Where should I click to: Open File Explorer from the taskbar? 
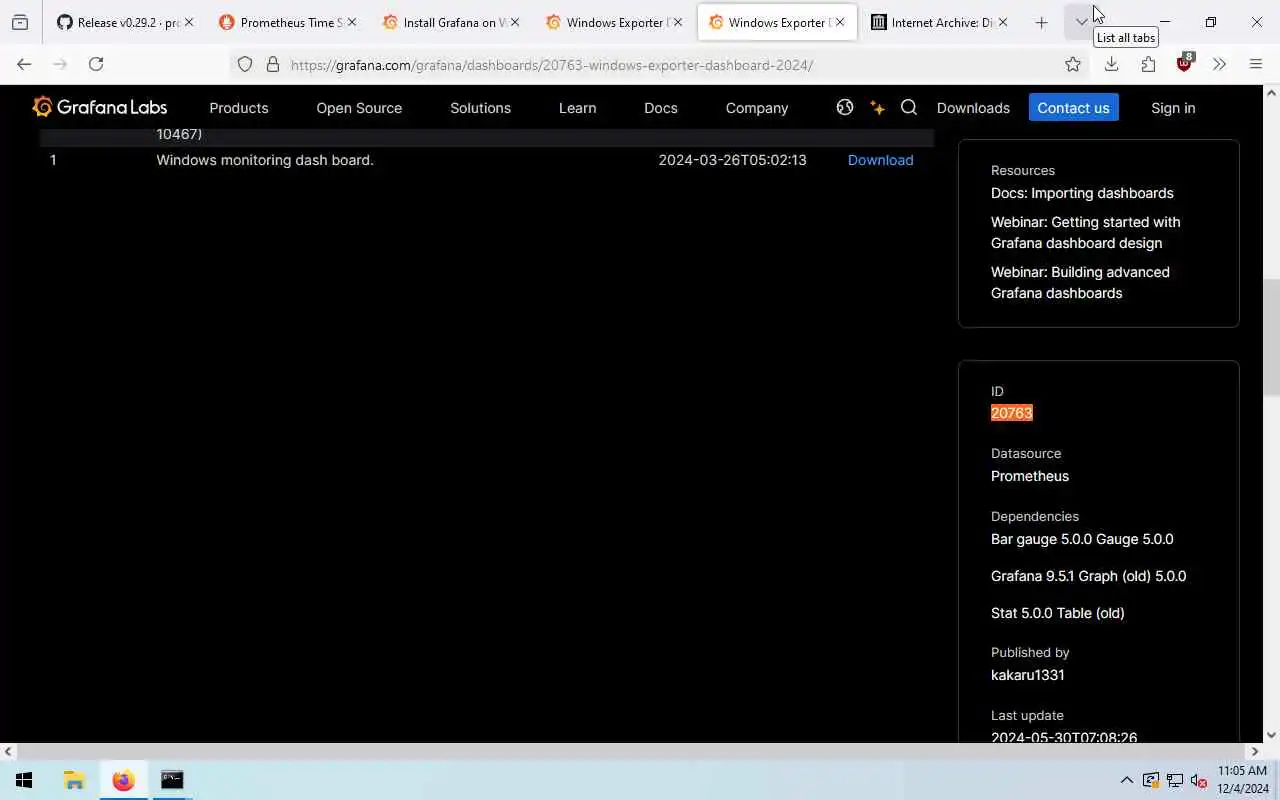tap(74, 780)
